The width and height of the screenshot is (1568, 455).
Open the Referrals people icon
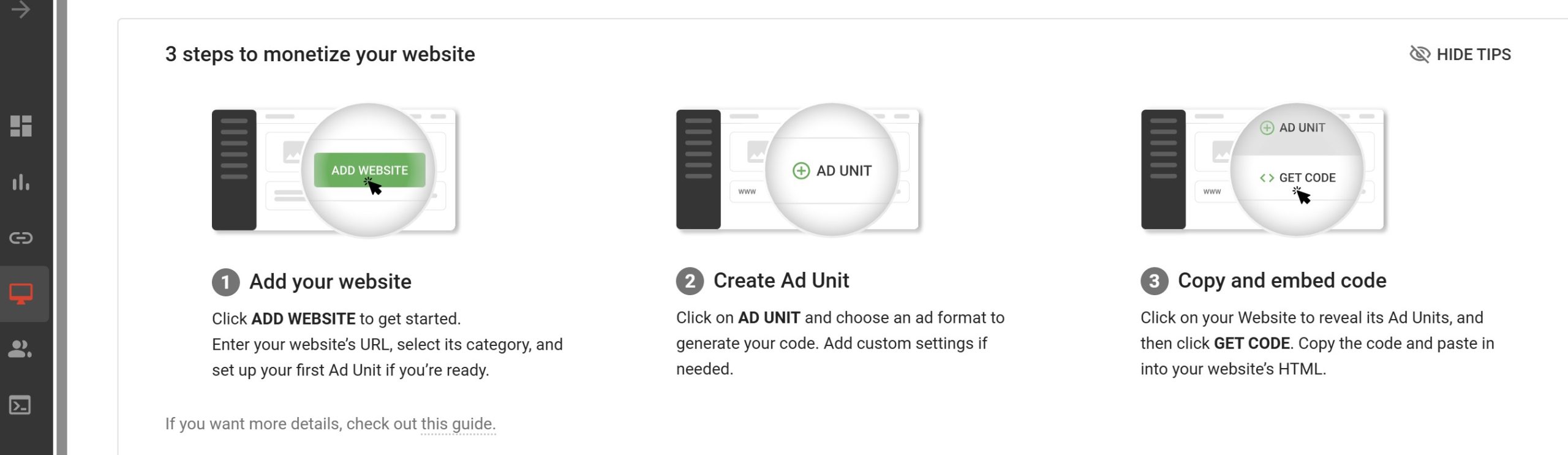tap(21, 349)
